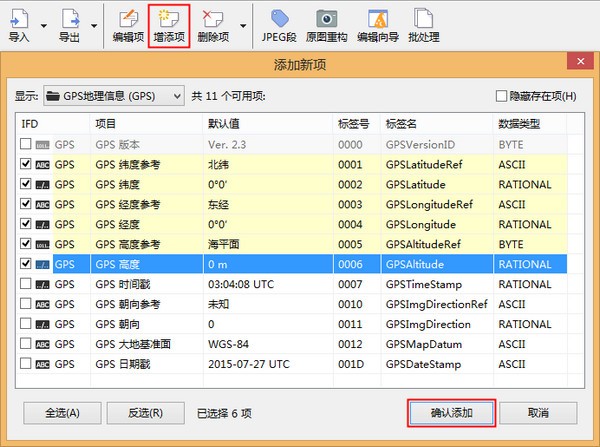600x447 pixels.
Task: Check the GPS 版本 row checkbox
Action: pyautogui.click(x=26, y=144)
